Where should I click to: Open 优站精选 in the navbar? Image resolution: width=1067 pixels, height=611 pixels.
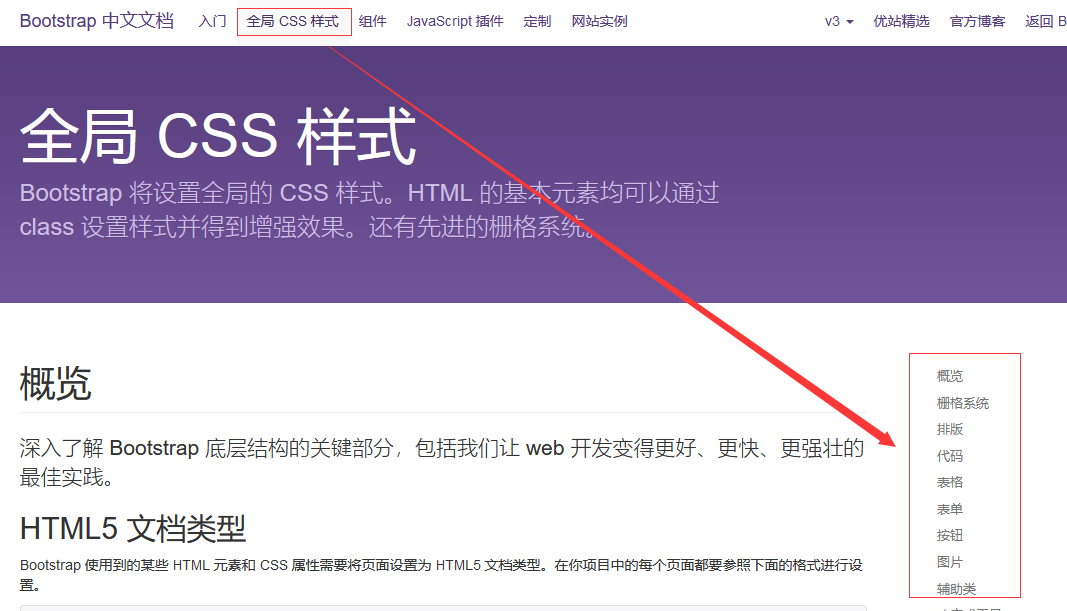(x=901, y=21)
